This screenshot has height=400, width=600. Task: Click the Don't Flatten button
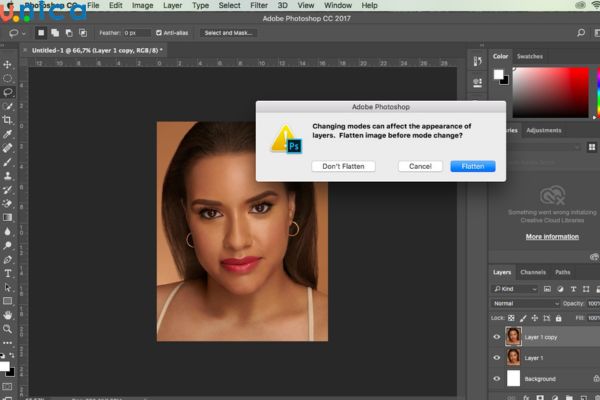coord(343,166)
